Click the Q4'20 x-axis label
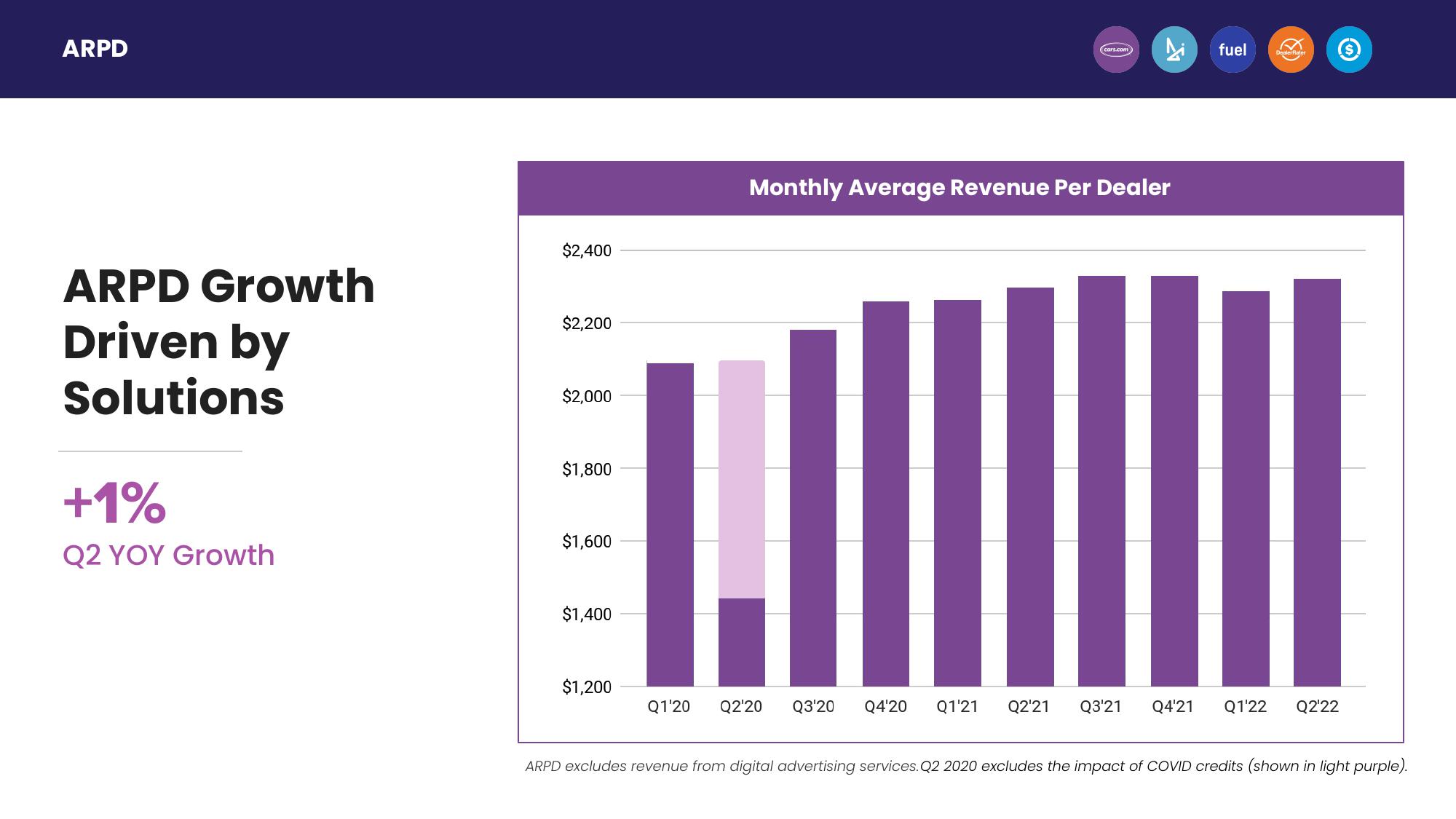The width and height of the screenshot is (1456, 819). pyautogui.click(x=885, y=706)
